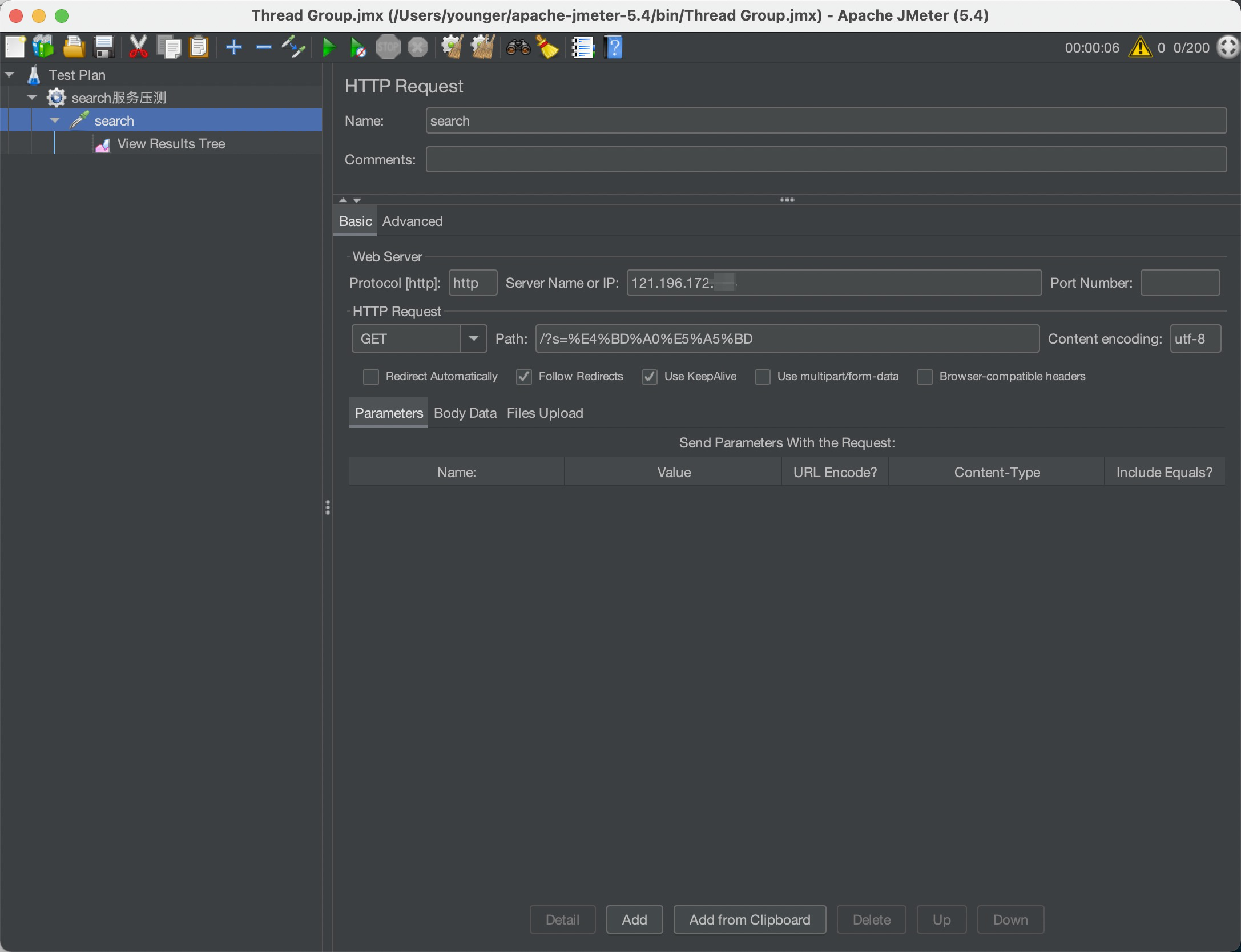This screenshot has width=1241, height=952.
Task: Open the Files Upload tab
Action: point(545,413)
